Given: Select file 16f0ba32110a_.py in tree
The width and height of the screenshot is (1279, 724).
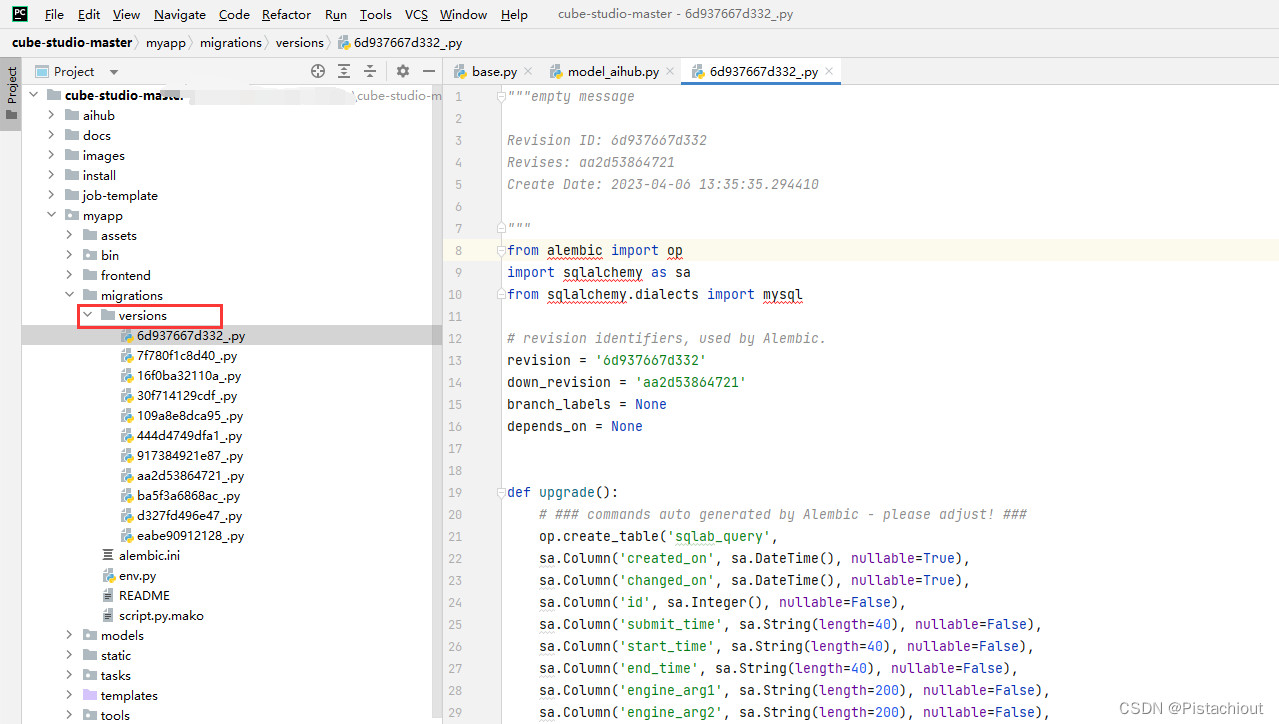Looking at the screenshot, I should pyautogui.click(x=189, y=375).
